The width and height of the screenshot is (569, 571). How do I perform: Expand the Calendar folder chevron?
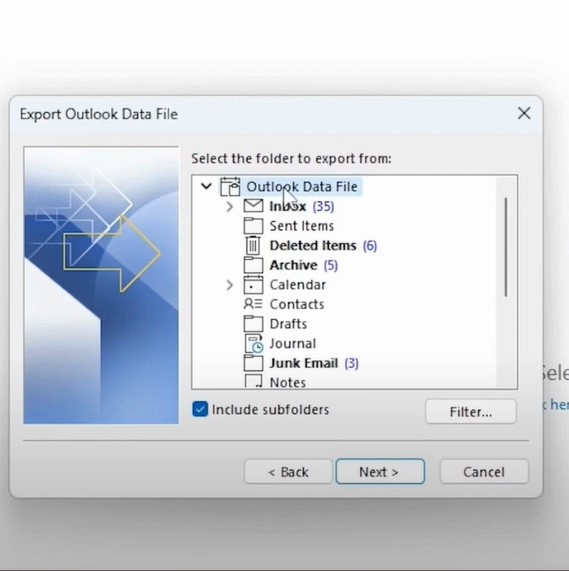pos(229,285)
